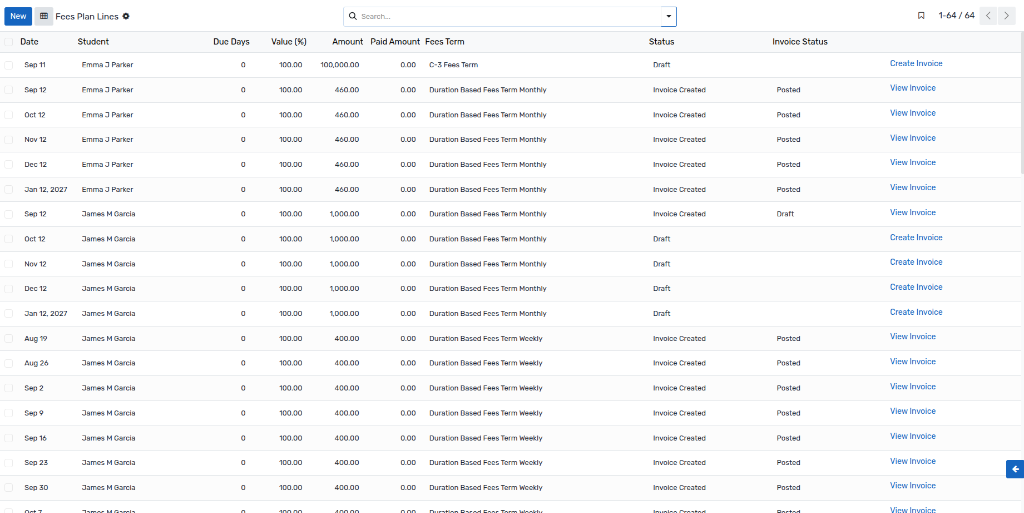Screen dimensions: 1024x513
Task: Sort by Fees Term column header
Action: [445, 42]
